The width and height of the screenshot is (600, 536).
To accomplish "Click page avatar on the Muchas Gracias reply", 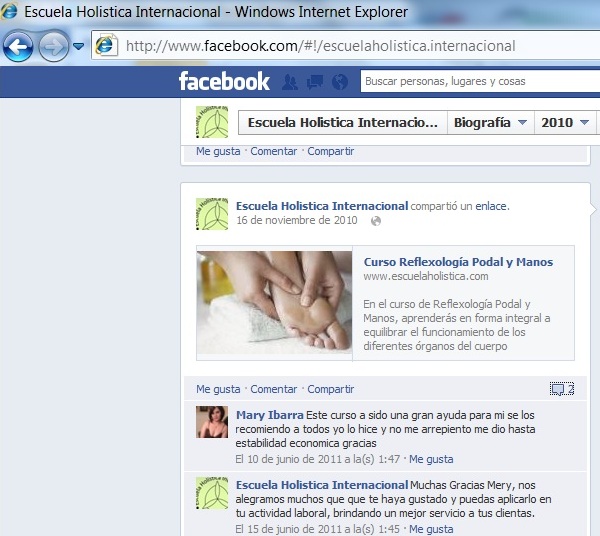I will click(x=212, y=493).
